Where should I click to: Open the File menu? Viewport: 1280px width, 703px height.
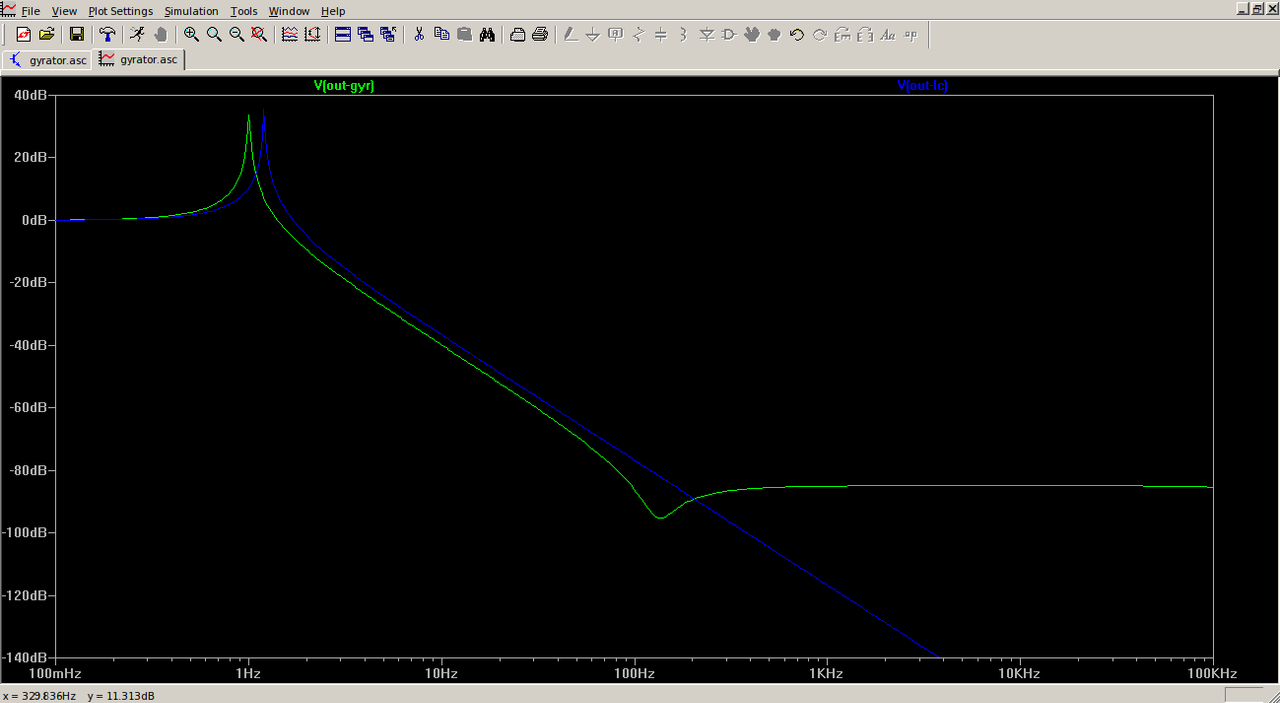tap(31, 11)
